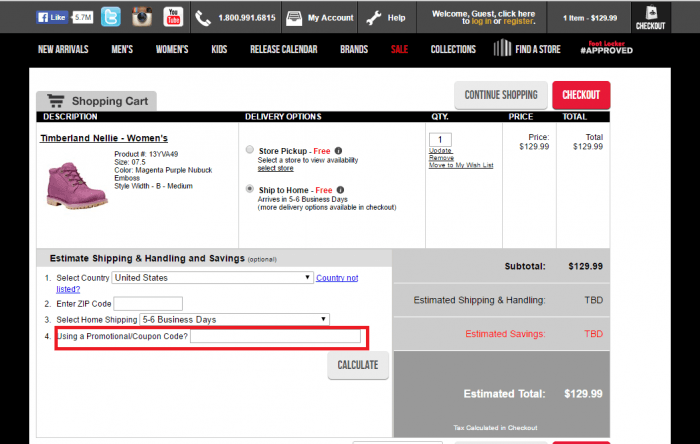Viewport: 700px width, 444px height.
Task: Click the Product # 13YVA49 text
Action: pyautogui.click(x=146, y=154)
